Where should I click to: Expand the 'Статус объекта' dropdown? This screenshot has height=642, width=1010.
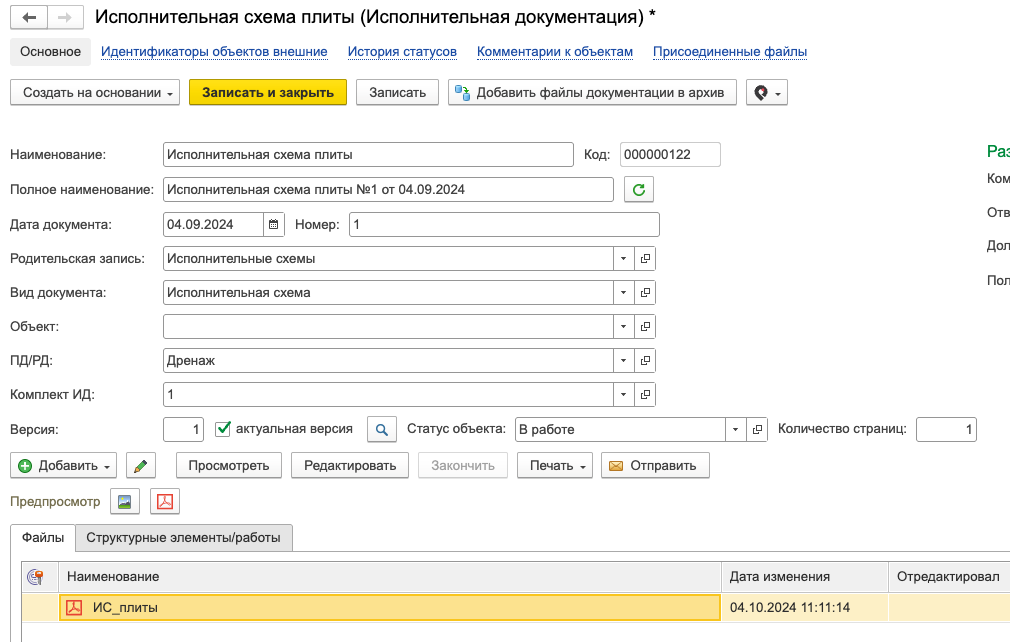736,429
